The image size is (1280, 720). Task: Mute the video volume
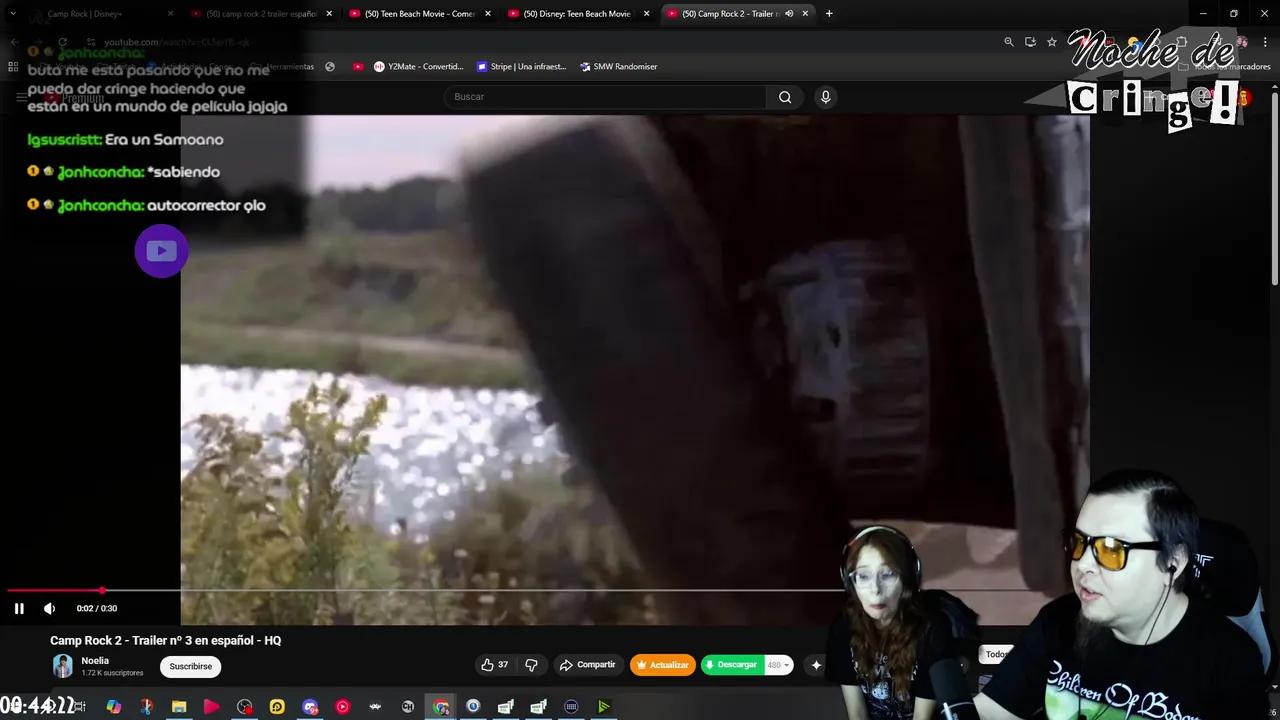tap(49, 608)
